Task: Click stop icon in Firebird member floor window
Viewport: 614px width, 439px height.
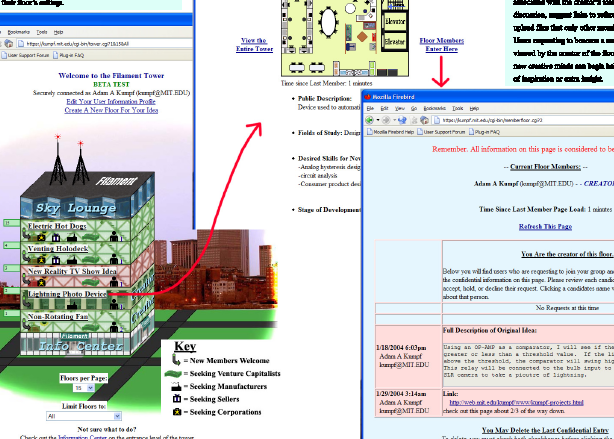Action: coord(414,120)
